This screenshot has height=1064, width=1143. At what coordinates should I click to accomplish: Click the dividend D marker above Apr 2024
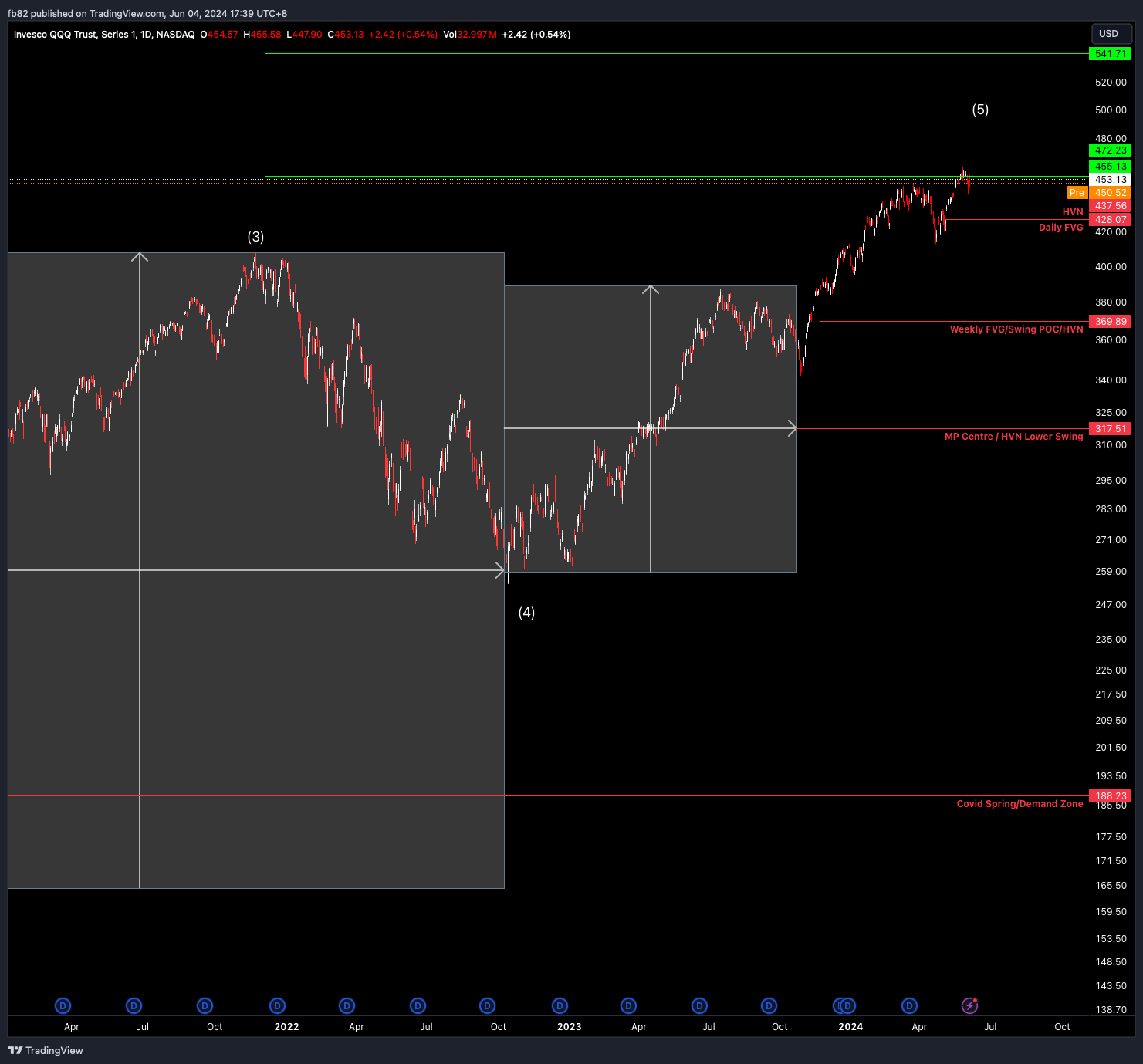(x=910, y=1005)
